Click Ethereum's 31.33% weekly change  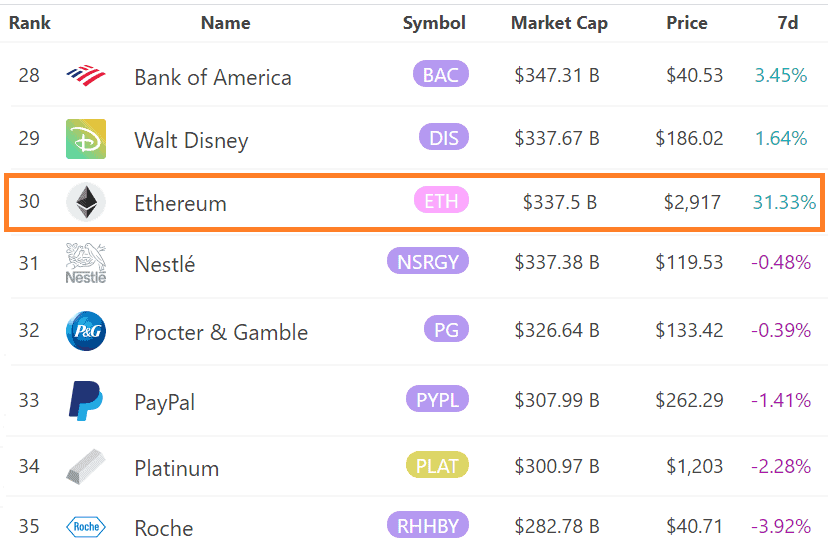click(x=784, y=203)
